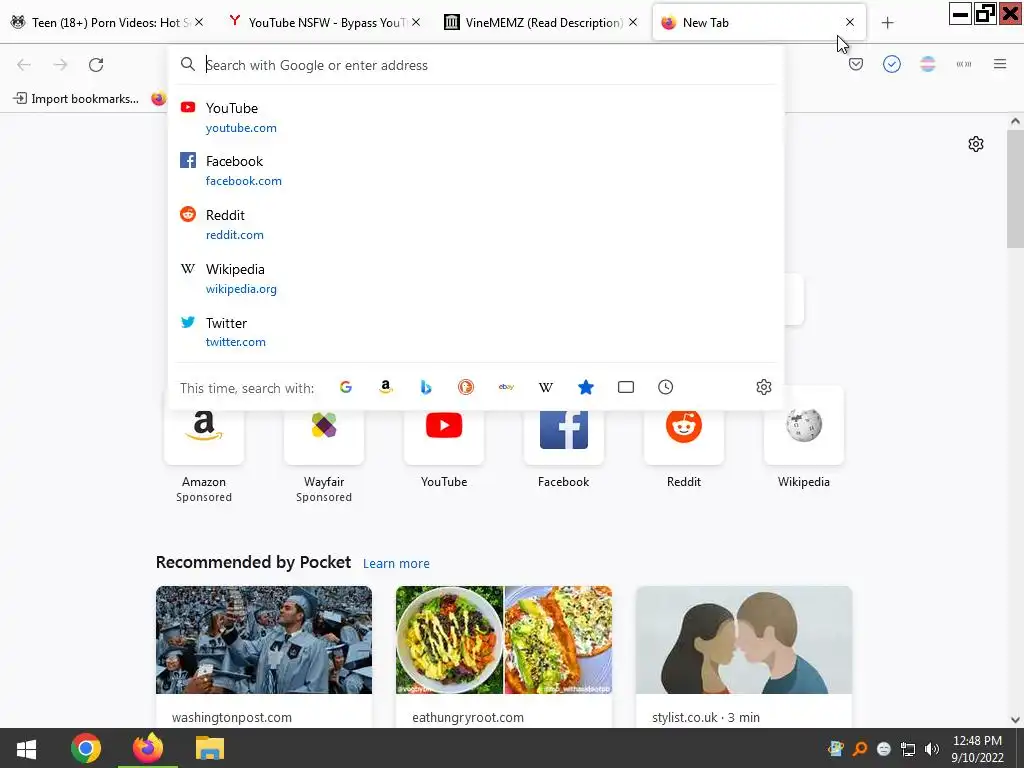Screen dimensions: 1024x768
Task: Open the Reddit top site tile
Action: pos(684,438)
